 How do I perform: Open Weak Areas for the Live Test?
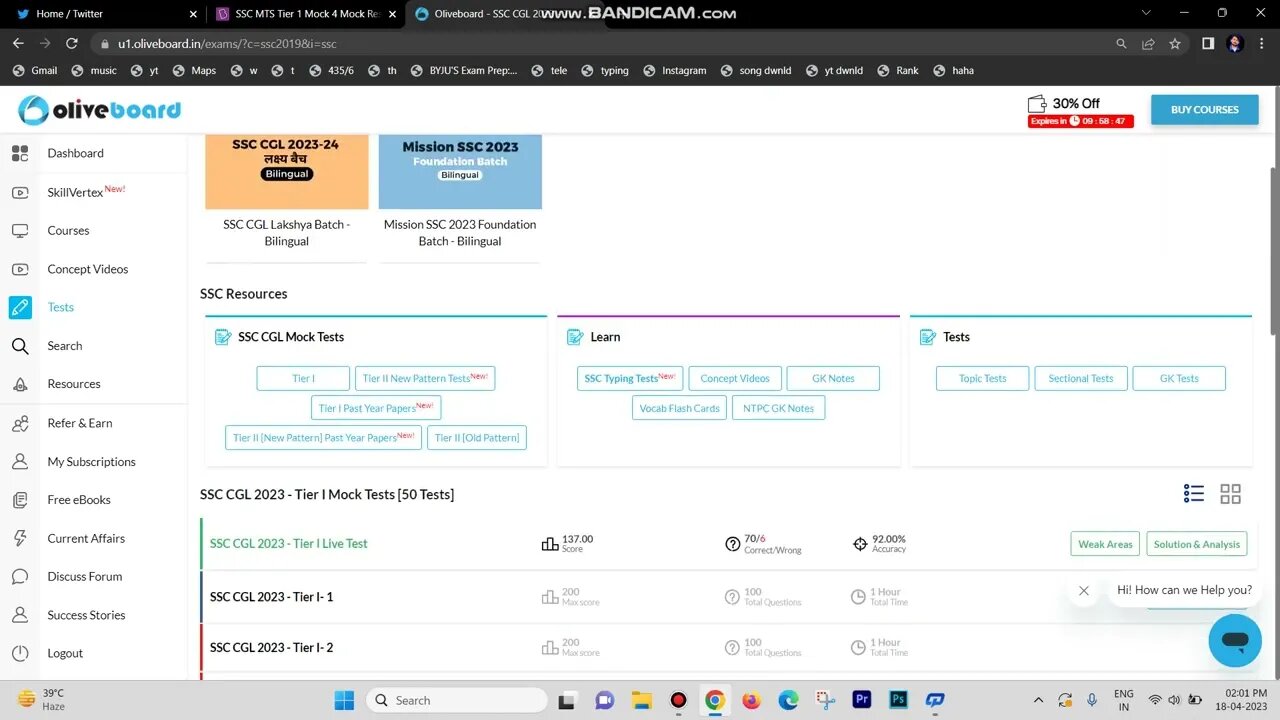(1105, 544)
